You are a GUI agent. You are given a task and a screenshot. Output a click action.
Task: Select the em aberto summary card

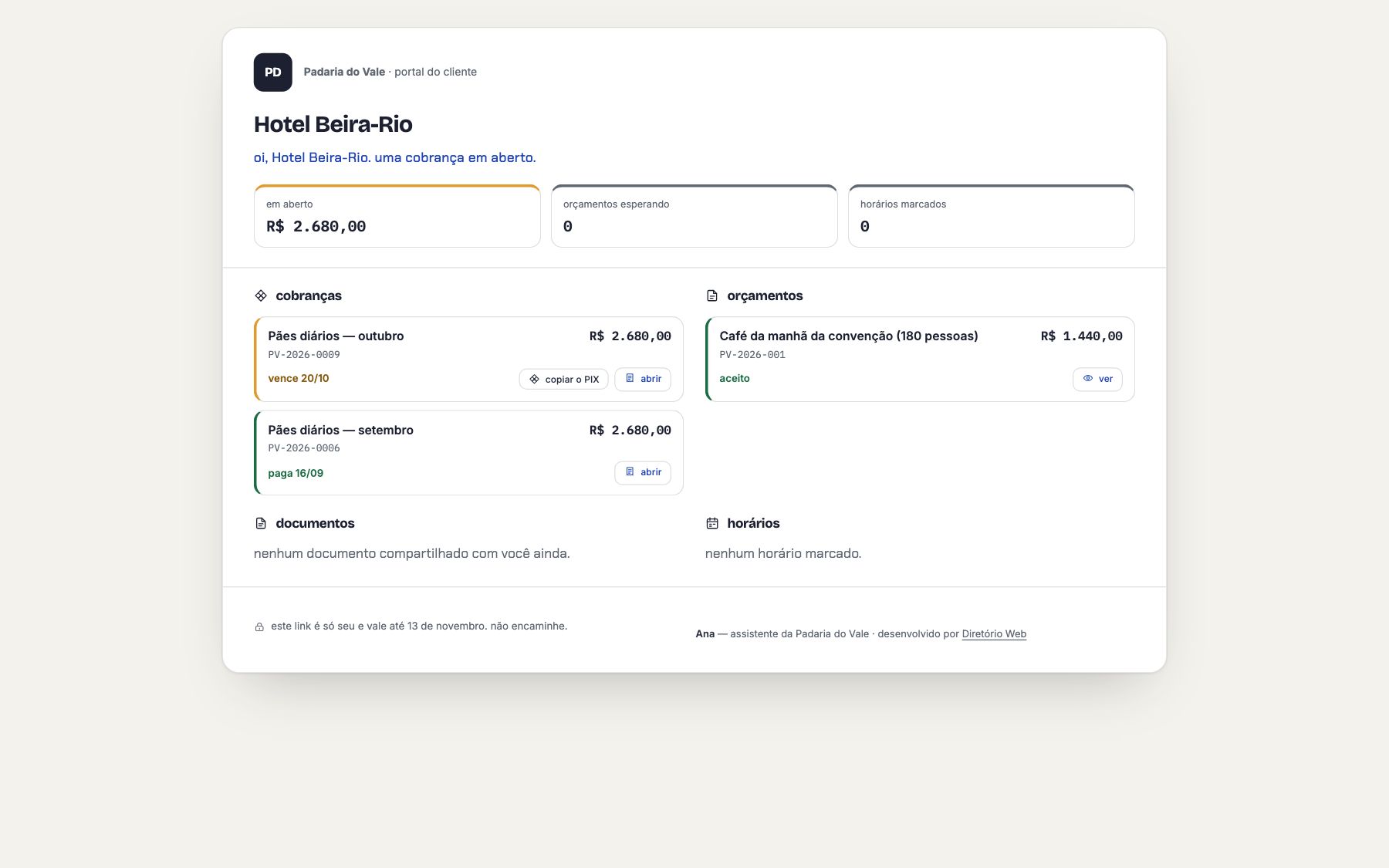pos(397,216)
